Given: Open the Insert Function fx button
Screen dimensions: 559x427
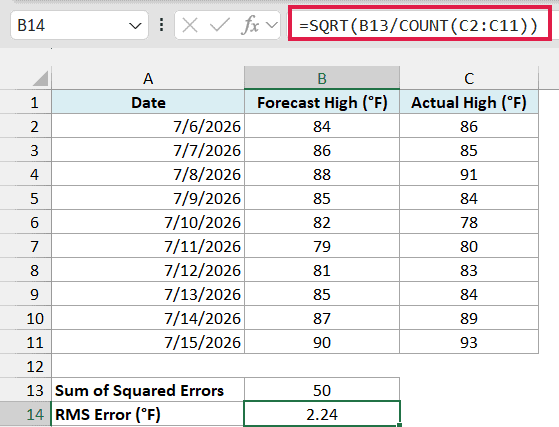Looking at the screenshot, I should (x=250, y=25).
